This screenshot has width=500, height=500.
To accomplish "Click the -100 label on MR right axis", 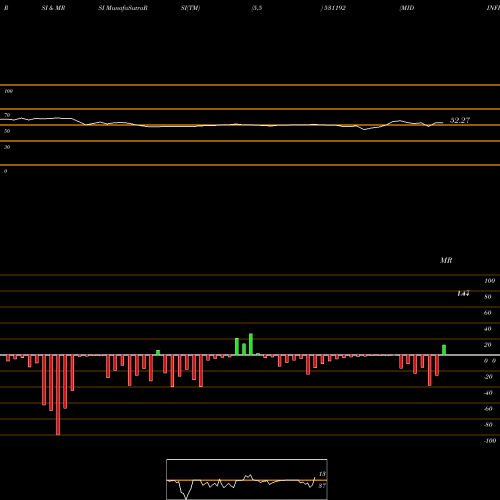I will pos(490,441).
